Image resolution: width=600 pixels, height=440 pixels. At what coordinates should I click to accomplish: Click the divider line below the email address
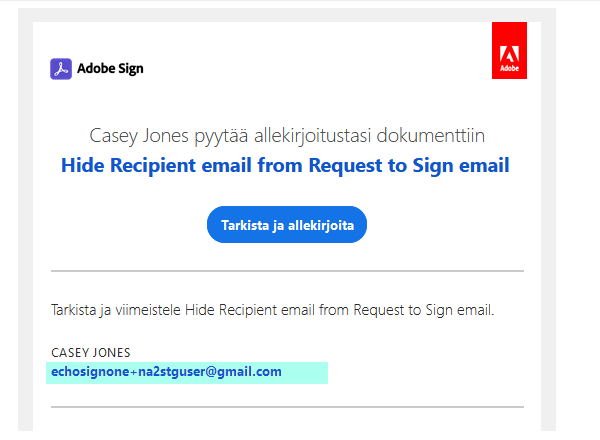tap(287, 407)
